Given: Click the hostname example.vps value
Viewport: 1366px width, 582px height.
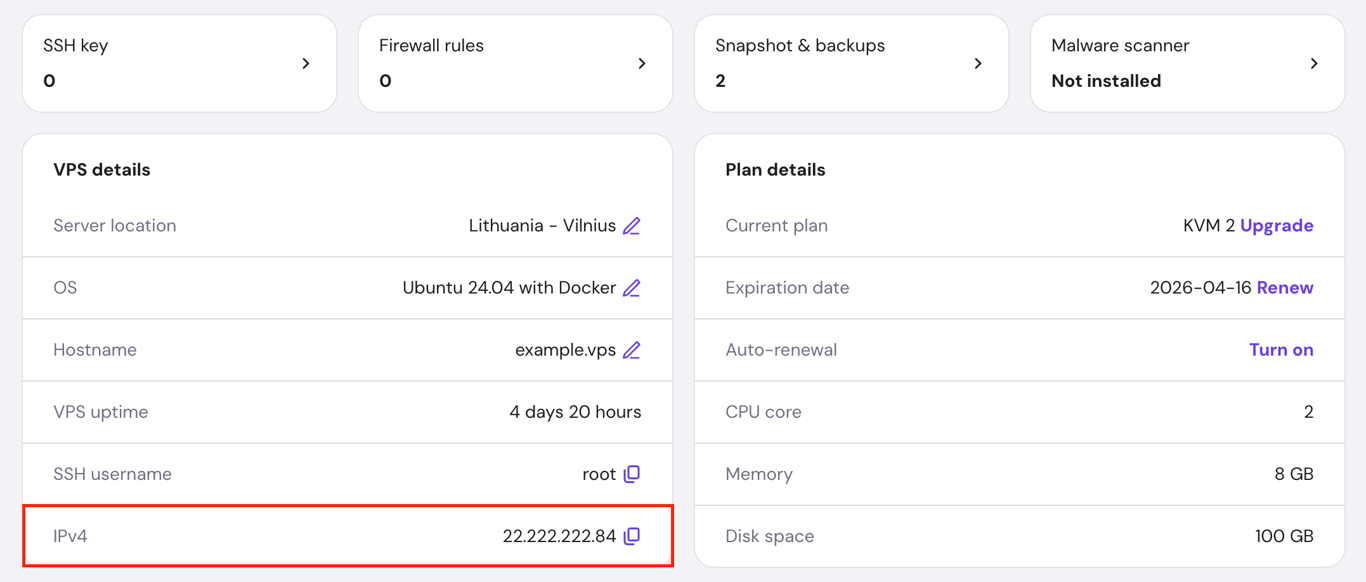Looking at the screenshot, I should (565, 350).
